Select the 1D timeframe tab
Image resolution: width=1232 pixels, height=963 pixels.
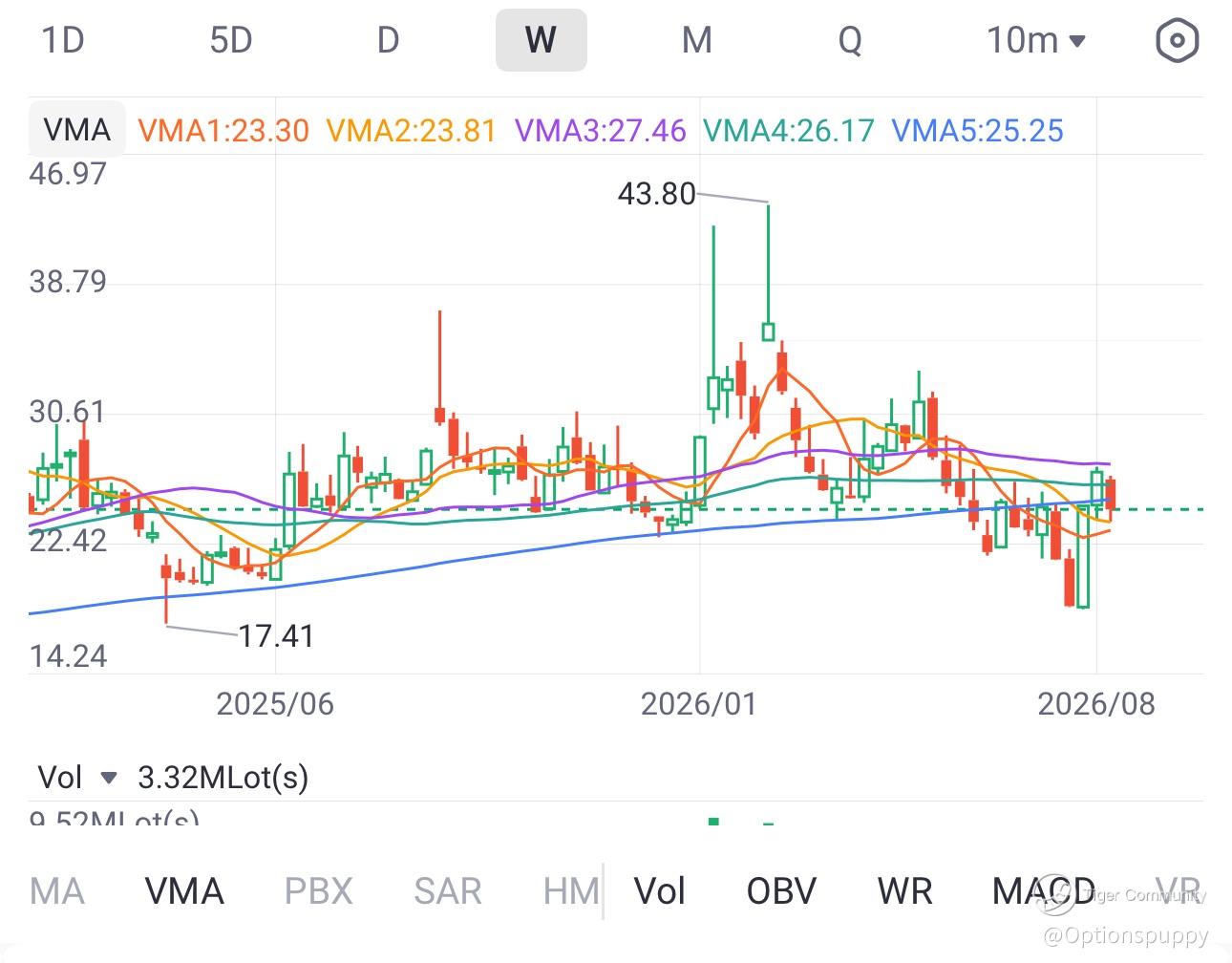(63, 41)
